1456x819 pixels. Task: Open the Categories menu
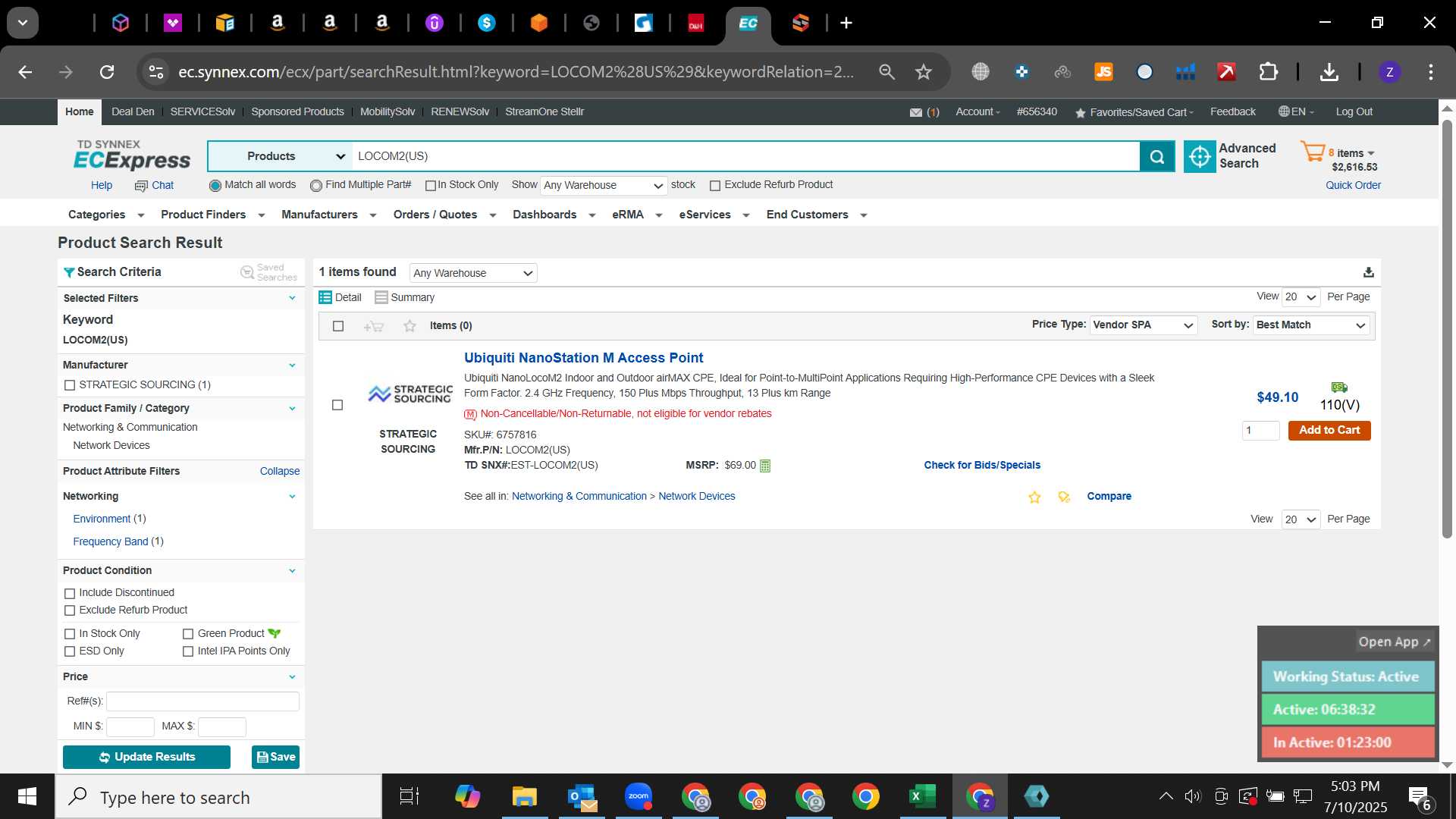point(105,215)
